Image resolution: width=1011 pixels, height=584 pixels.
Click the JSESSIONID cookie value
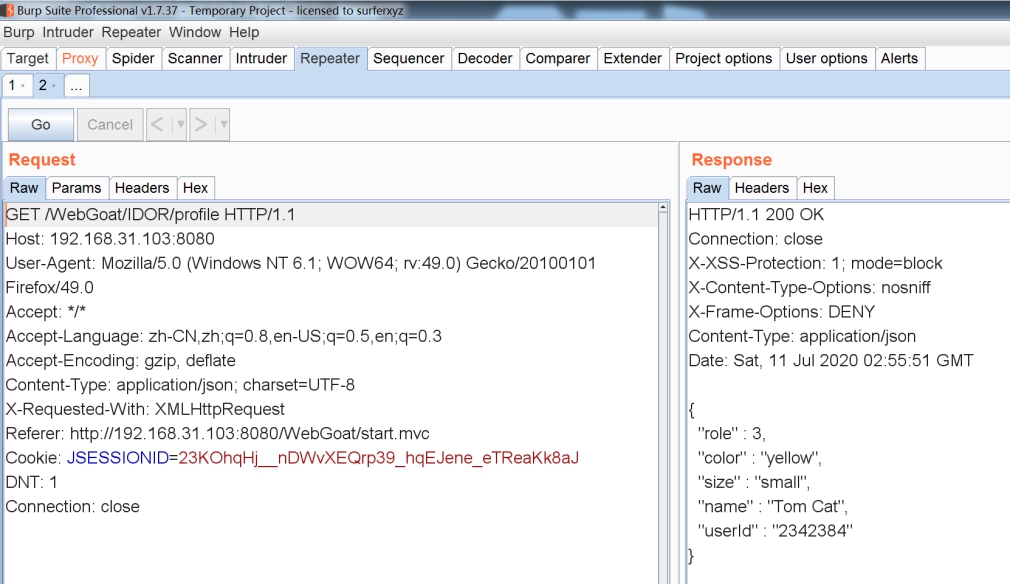378,458
